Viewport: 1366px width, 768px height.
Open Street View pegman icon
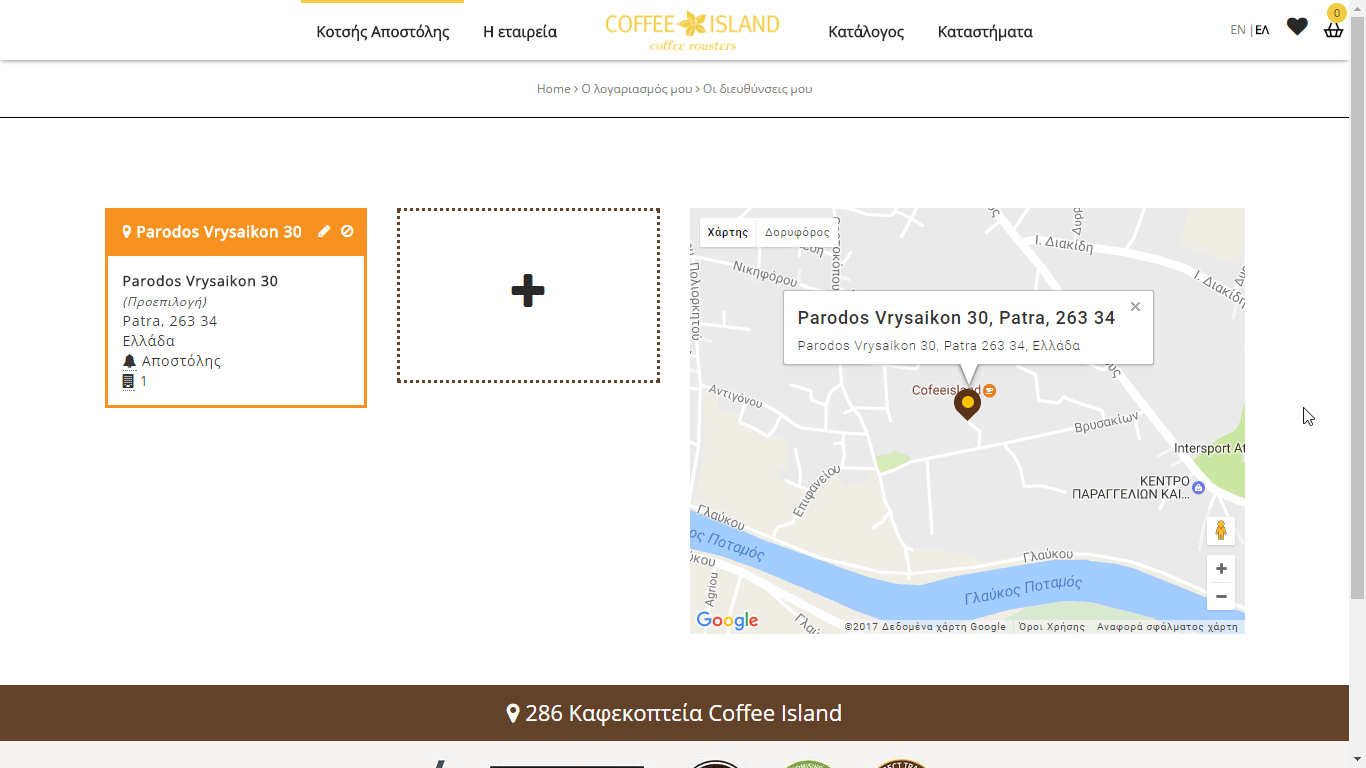click(x=1221, y=531)
